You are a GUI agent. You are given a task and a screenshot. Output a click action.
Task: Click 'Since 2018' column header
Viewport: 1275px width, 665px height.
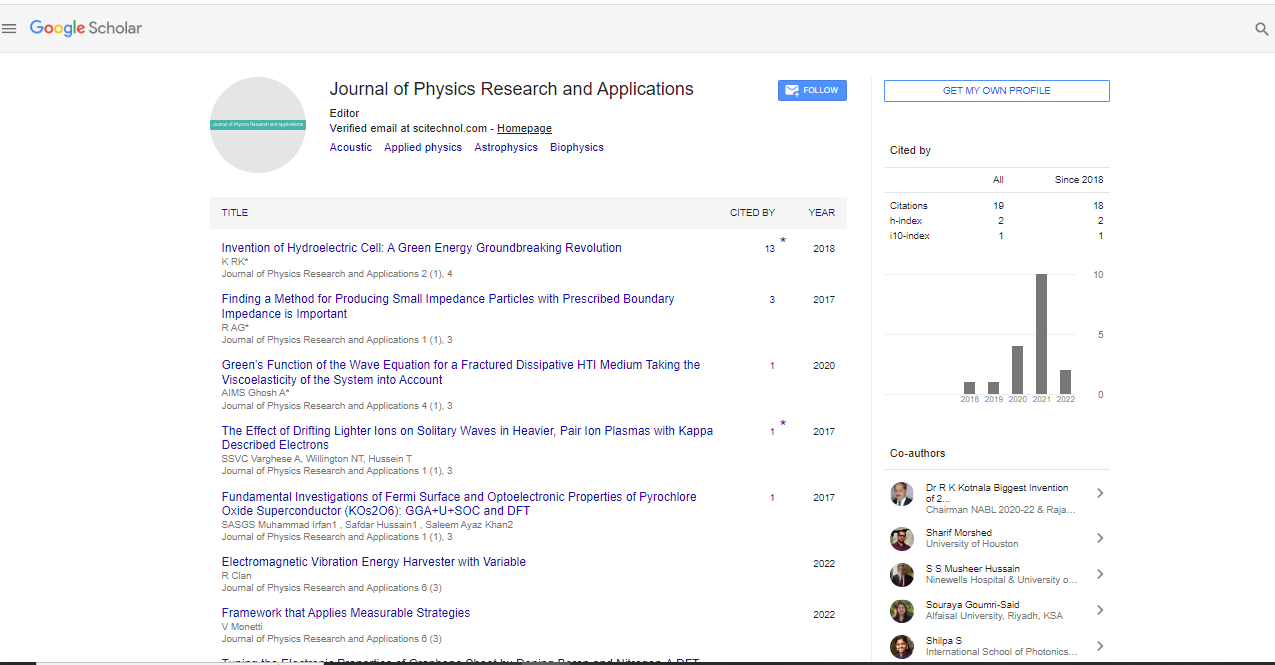(1079, 180)
